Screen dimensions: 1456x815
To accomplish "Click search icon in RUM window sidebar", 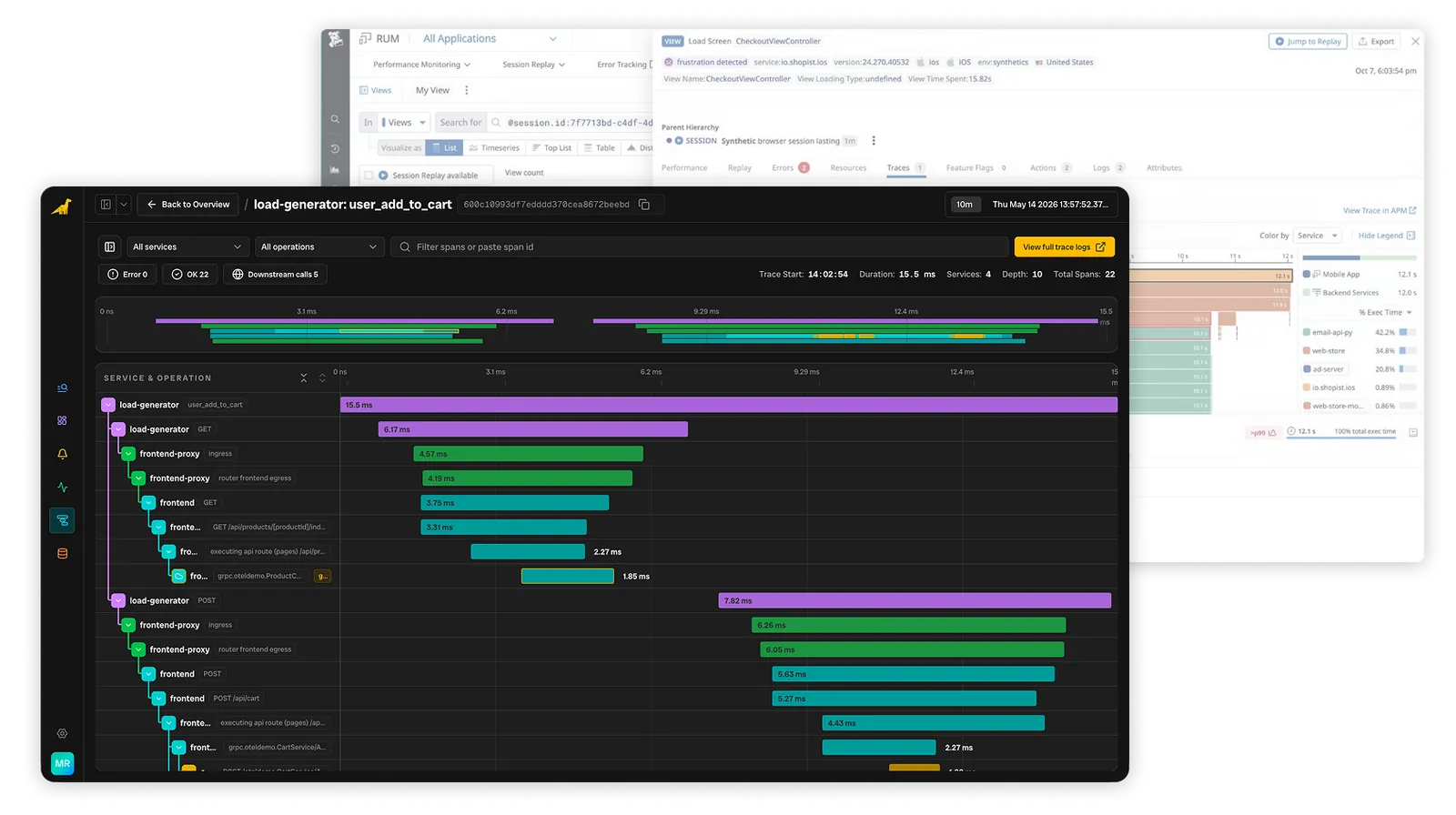I will point(335,119).
